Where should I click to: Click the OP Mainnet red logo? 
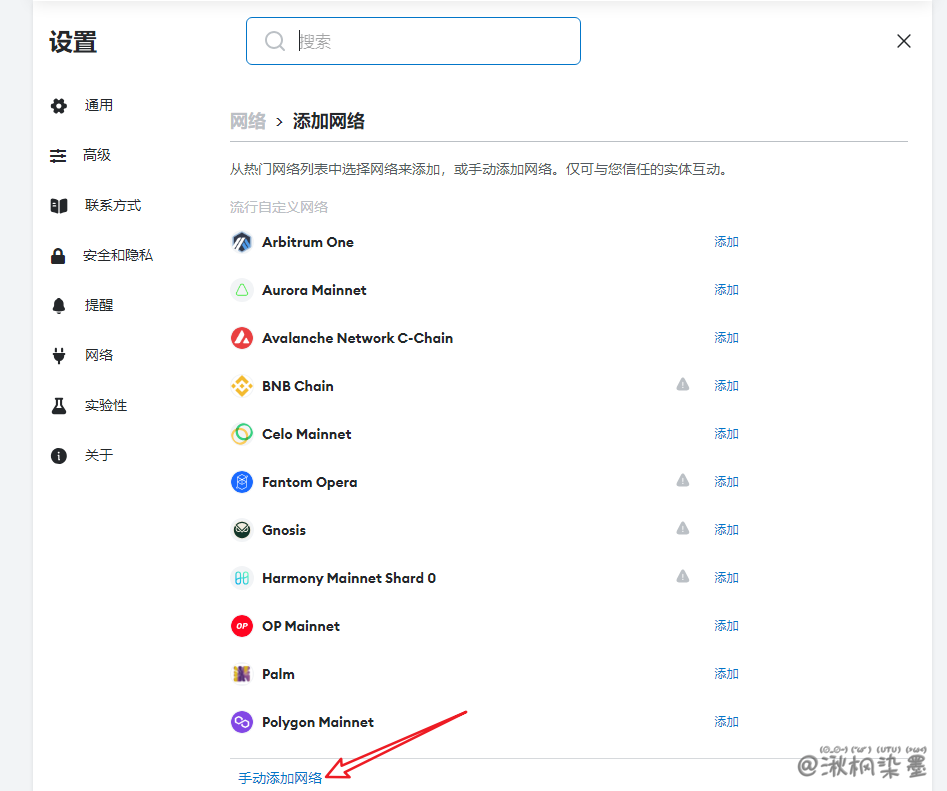pos(241,626)
